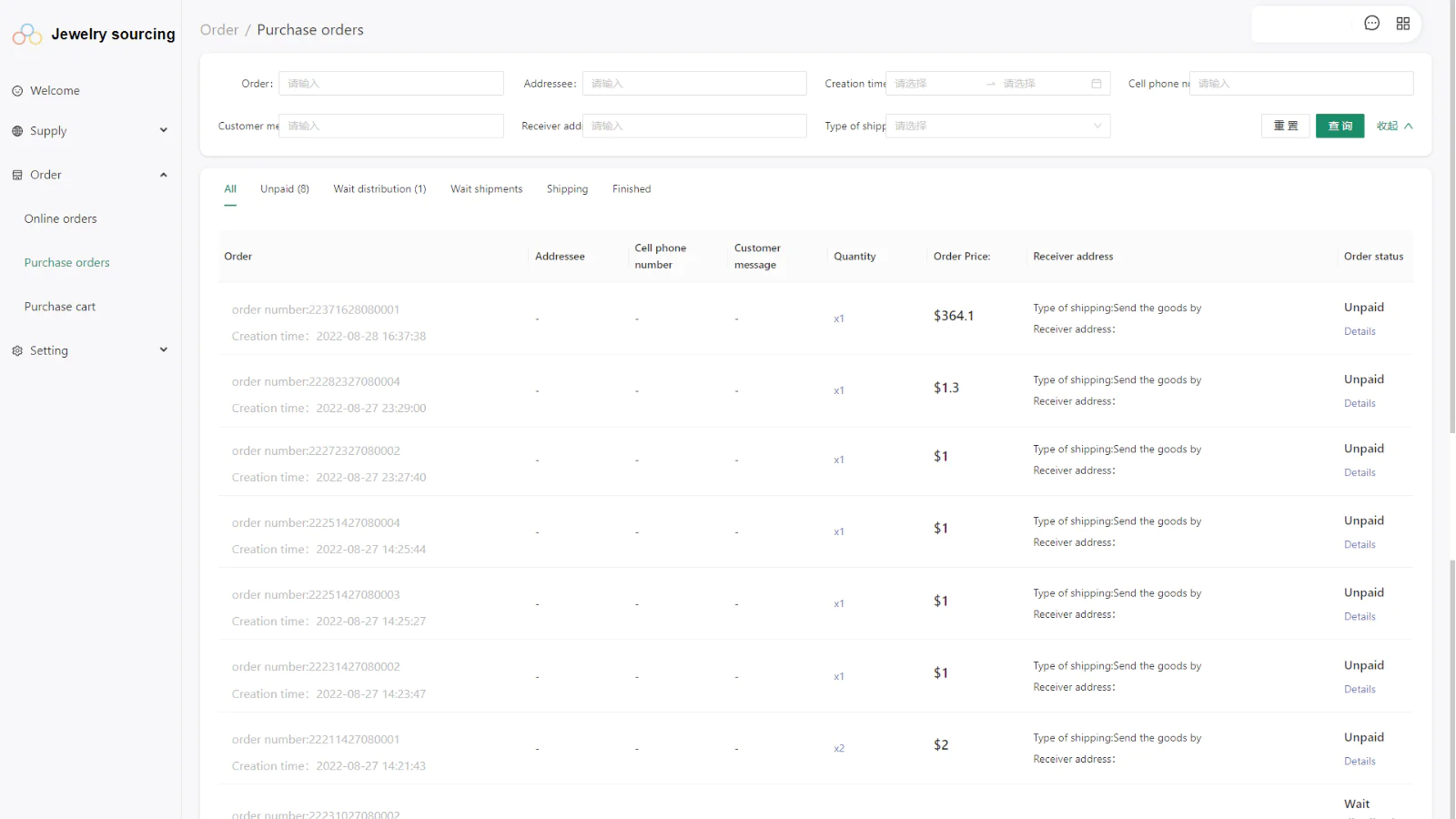Switch to the Wait distribution (1) tab

tap(379, 189)
